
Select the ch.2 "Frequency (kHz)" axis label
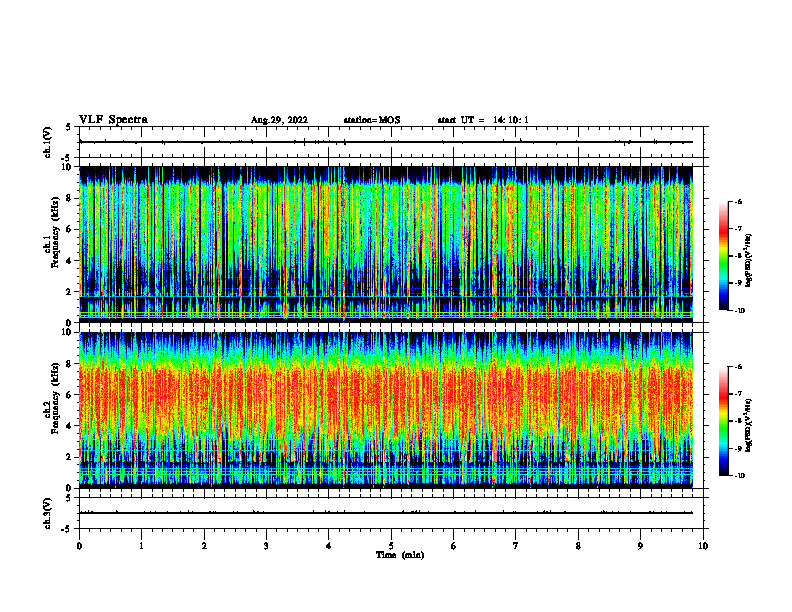pyautogui.click(x=56, y=398)
